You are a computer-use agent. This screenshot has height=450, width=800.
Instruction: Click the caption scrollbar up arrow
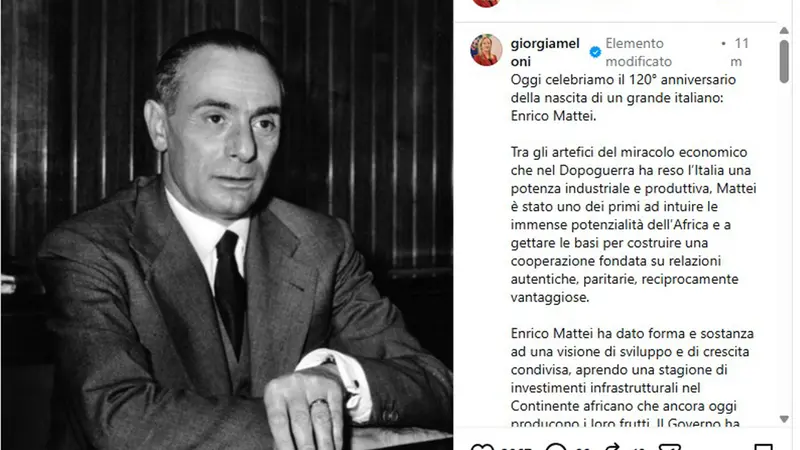click(x=784, y=31)
